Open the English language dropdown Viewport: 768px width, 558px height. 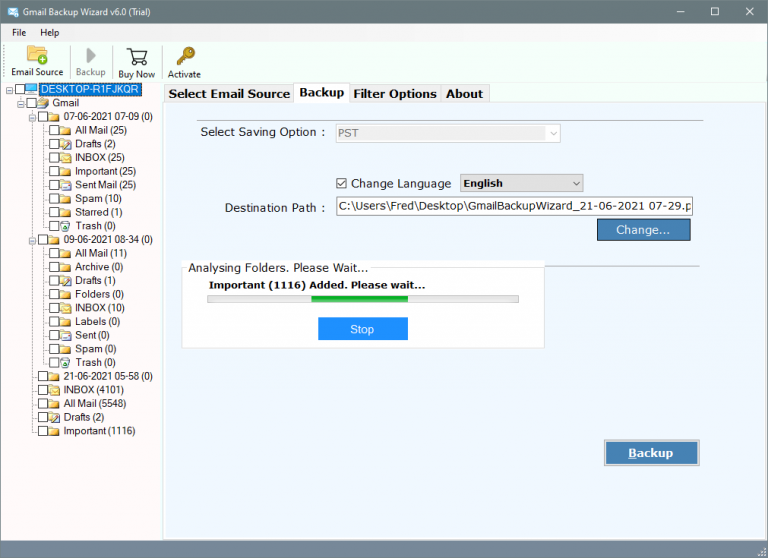(521, 183)
